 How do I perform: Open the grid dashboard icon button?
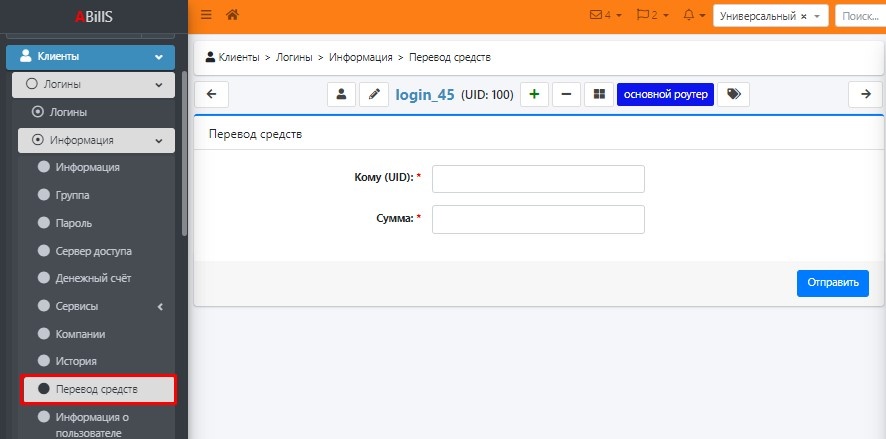tap(599, 94)
